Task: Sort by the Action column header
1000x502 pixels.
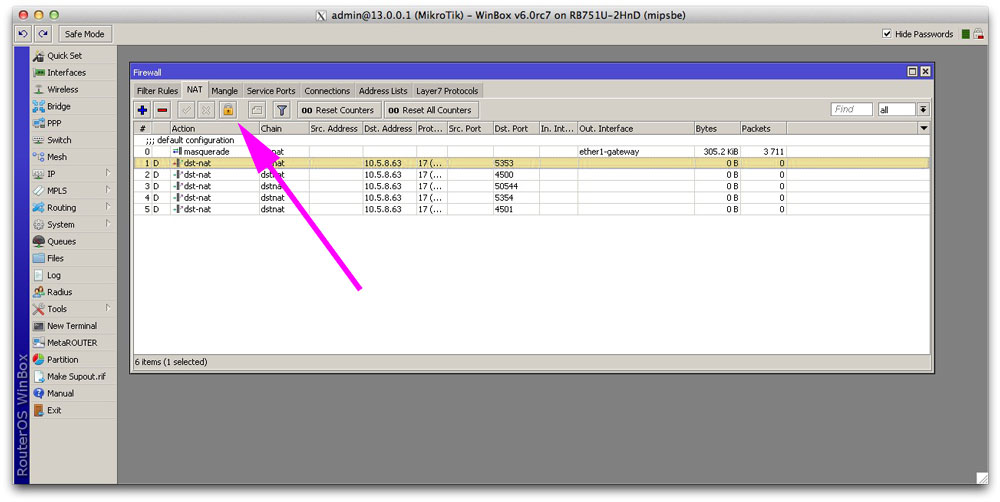Action: [x=214, y=128]
